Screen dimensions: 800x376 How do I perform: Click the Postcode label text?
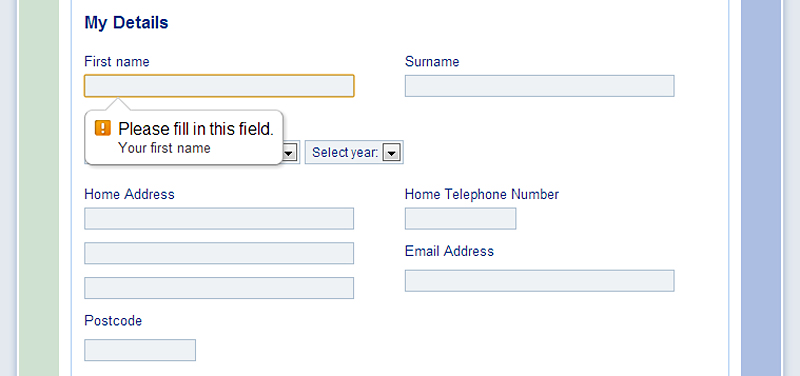[113, 321]
